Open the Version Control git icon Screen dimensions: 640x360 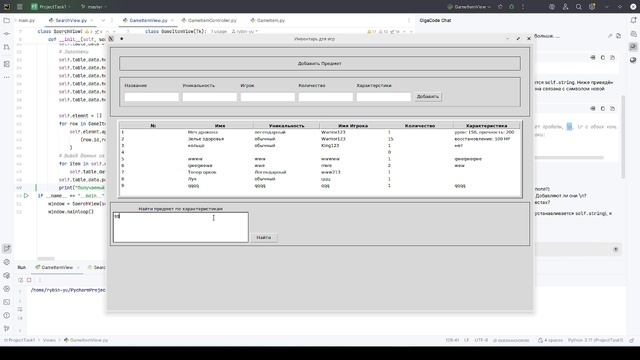coord(7,329)
